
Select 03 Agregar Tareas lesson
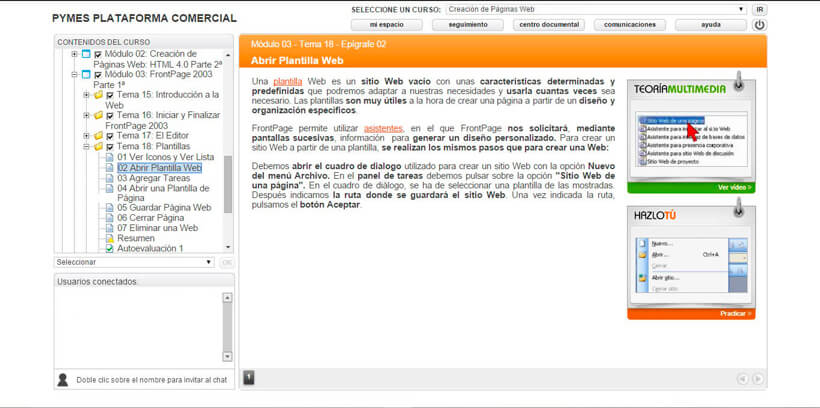pos(154,178)
